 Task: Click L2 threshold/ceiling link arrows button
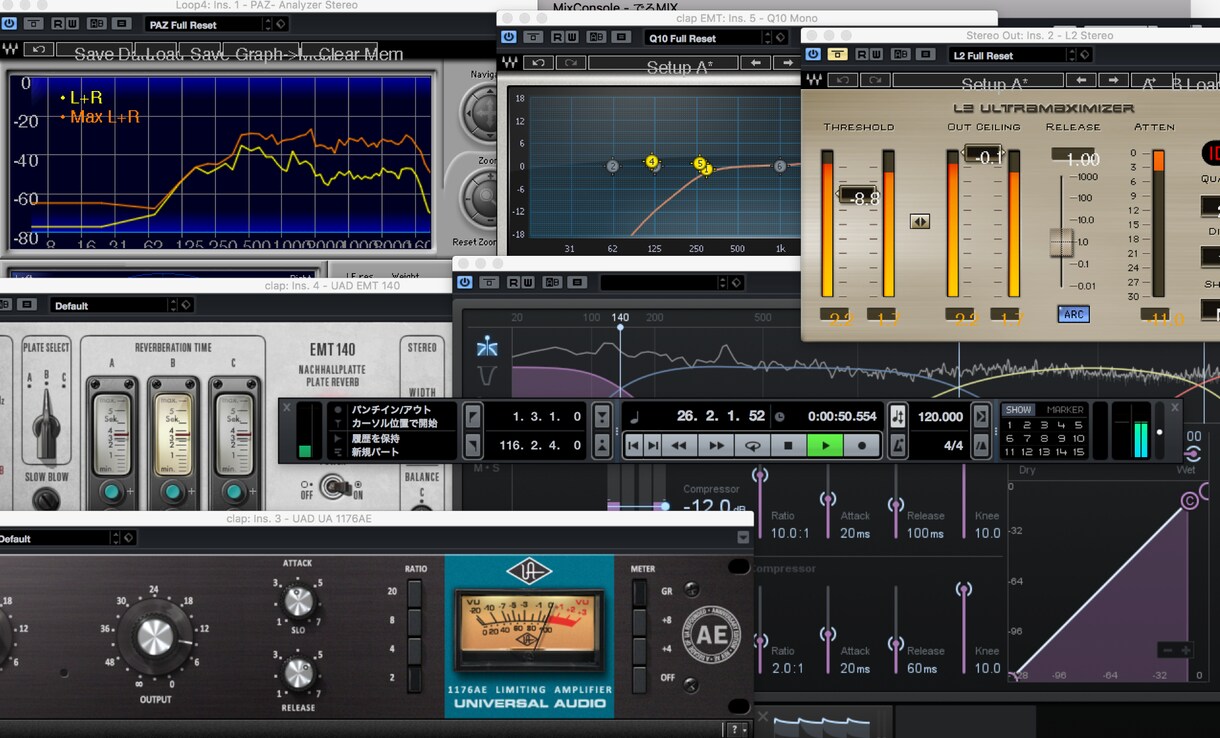click(919, 222)
